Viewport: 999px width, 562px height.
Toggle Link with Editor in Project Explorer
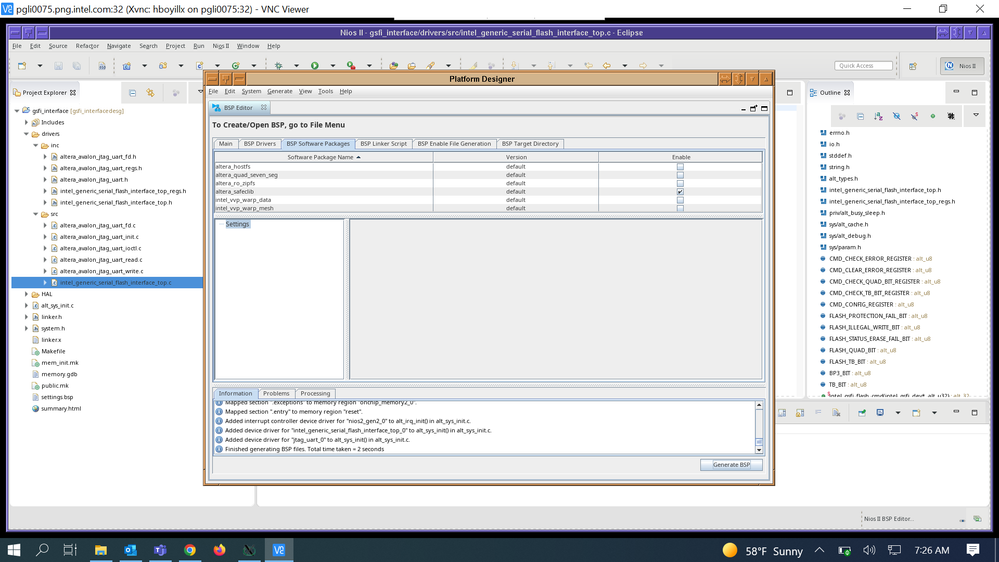(x=150, y=93)
